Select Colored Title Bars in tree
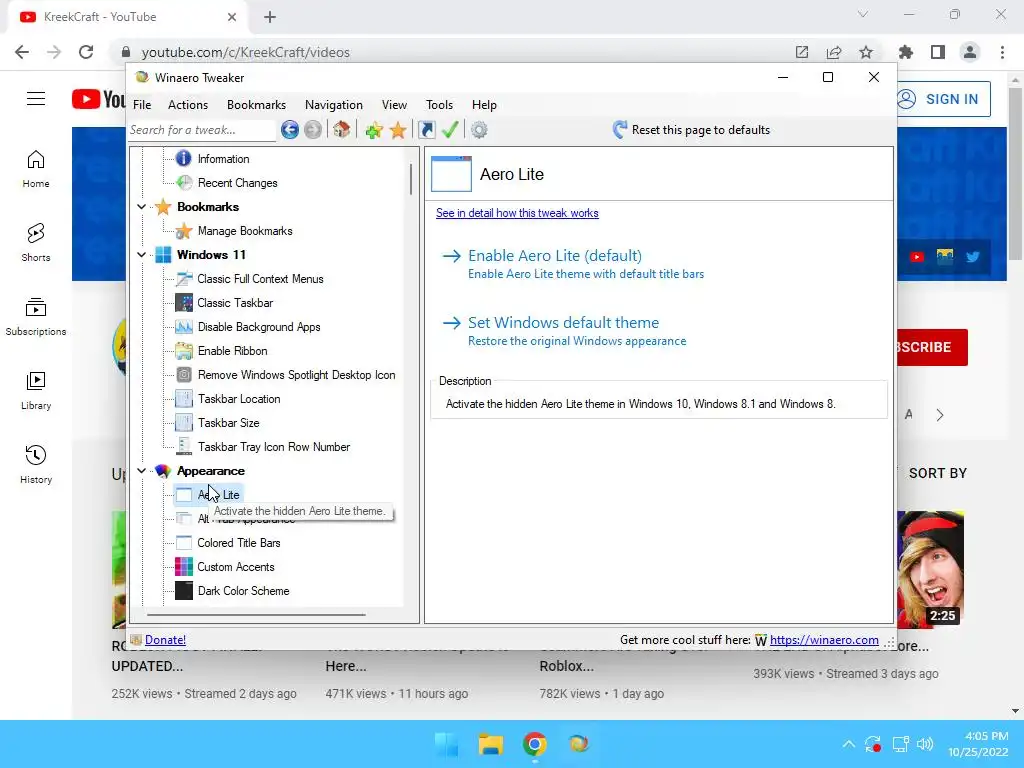Screen dimensions: 1024x768 point(239,543)
